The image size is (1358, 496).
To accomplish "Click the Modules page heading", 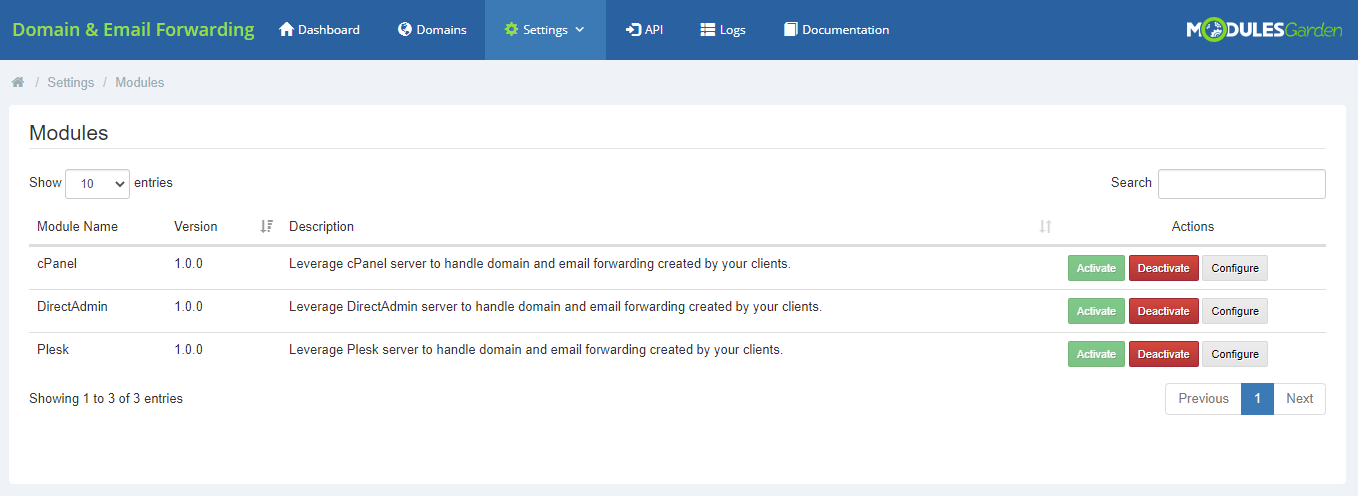I will point(69,133).
